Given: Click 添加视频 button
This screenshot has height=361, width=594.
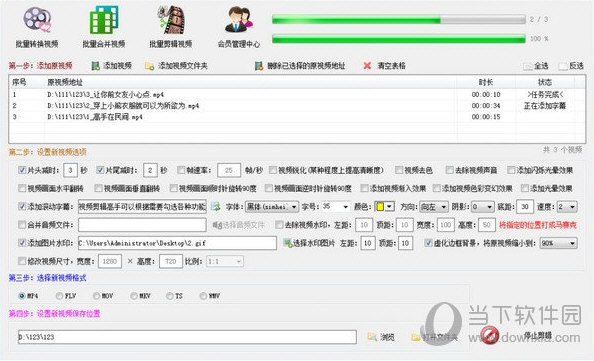Looking at the screenshot, I should point(112,66).
